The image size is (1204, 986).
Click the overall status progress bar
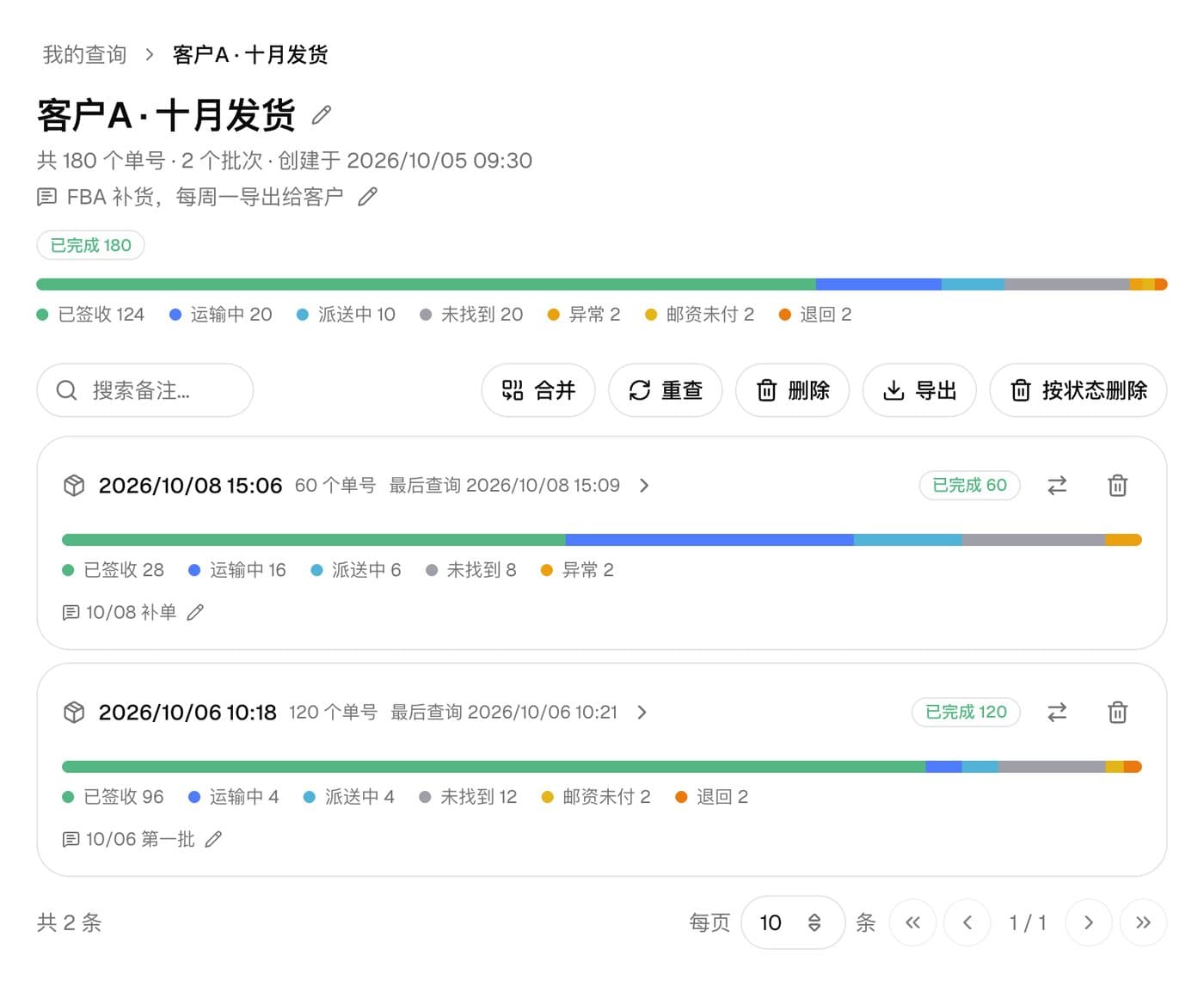point(602,284)
